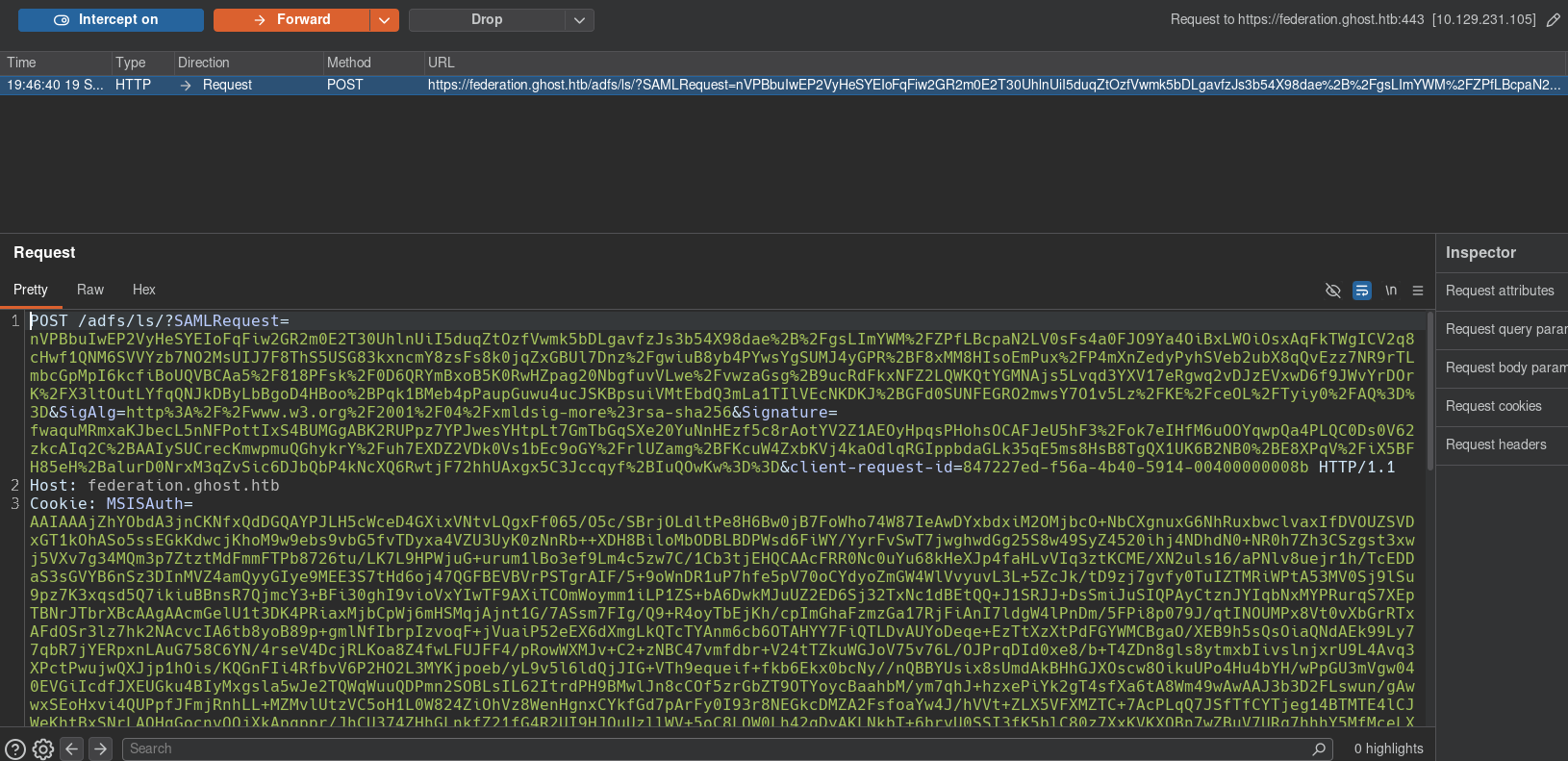Image resolution: width=1568 pixels, height=761 pixels.
Task: Sort the table by Time column
Action: tap(55, 63)
